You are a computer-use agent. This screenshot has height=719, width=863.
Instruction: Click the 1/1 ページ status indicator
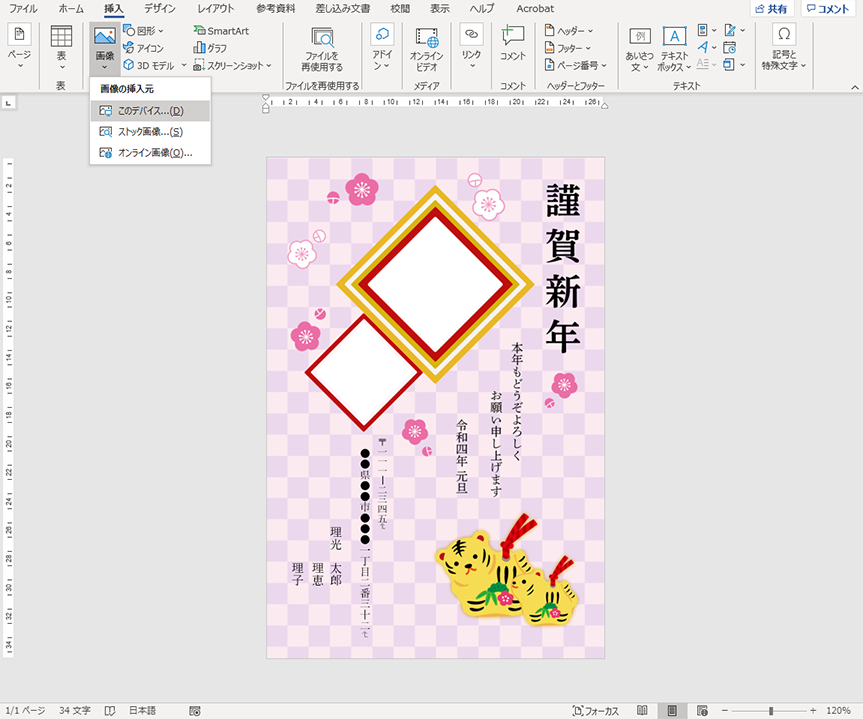coord(25,711)
